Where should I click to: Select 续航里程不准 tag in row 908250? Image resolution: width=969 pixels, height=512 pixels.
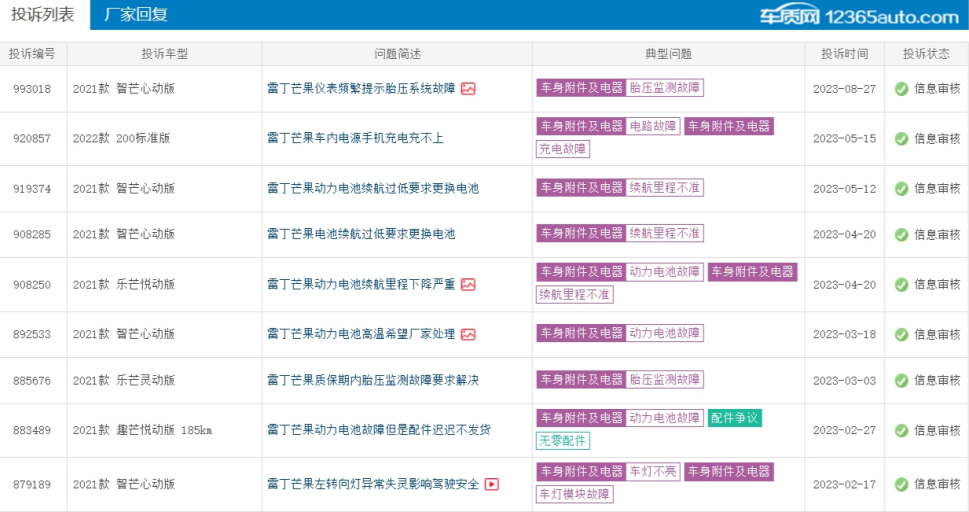[x=574, y=294]
